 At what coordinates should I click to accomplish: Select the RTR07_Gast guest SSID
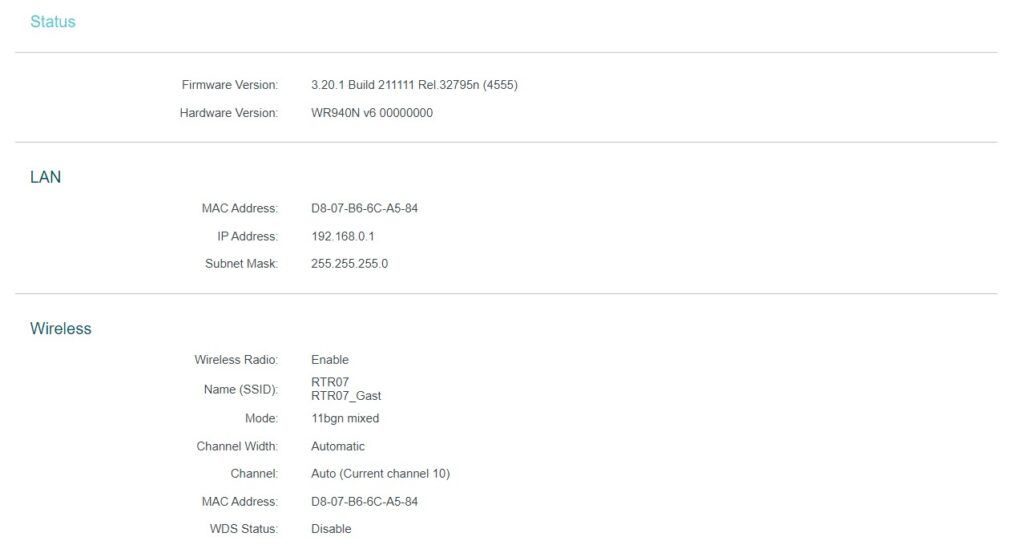[346, 396]
